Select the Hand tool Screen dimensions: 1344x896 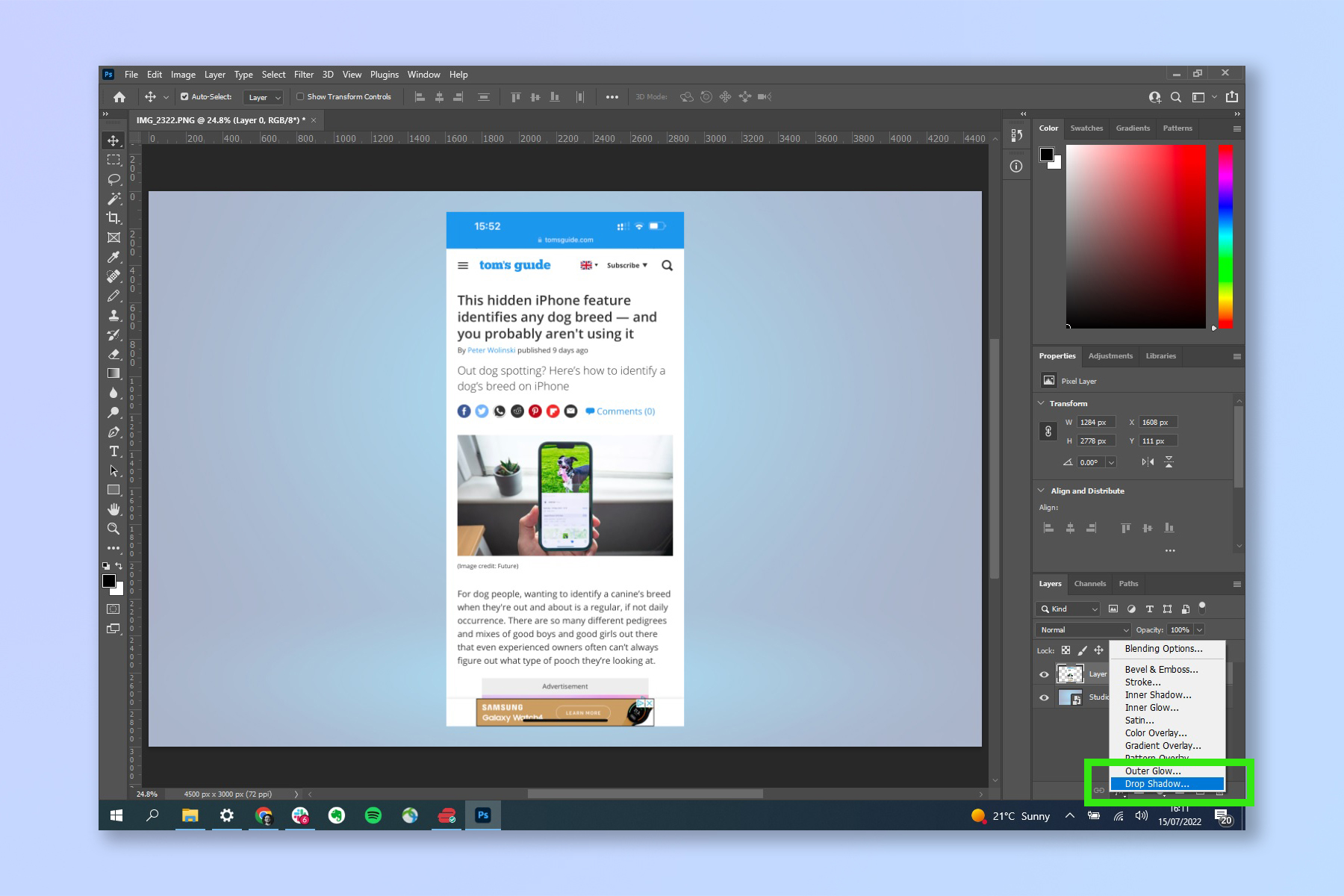pos(113,509)
